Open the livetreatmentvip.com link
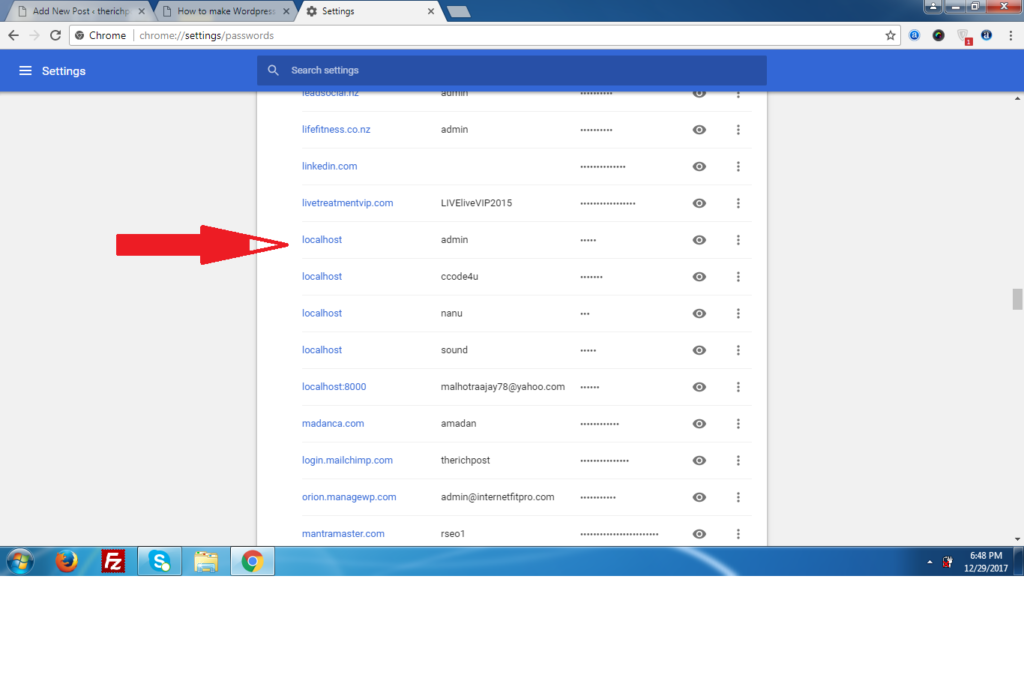1024x684 pixels. (347, 203)
